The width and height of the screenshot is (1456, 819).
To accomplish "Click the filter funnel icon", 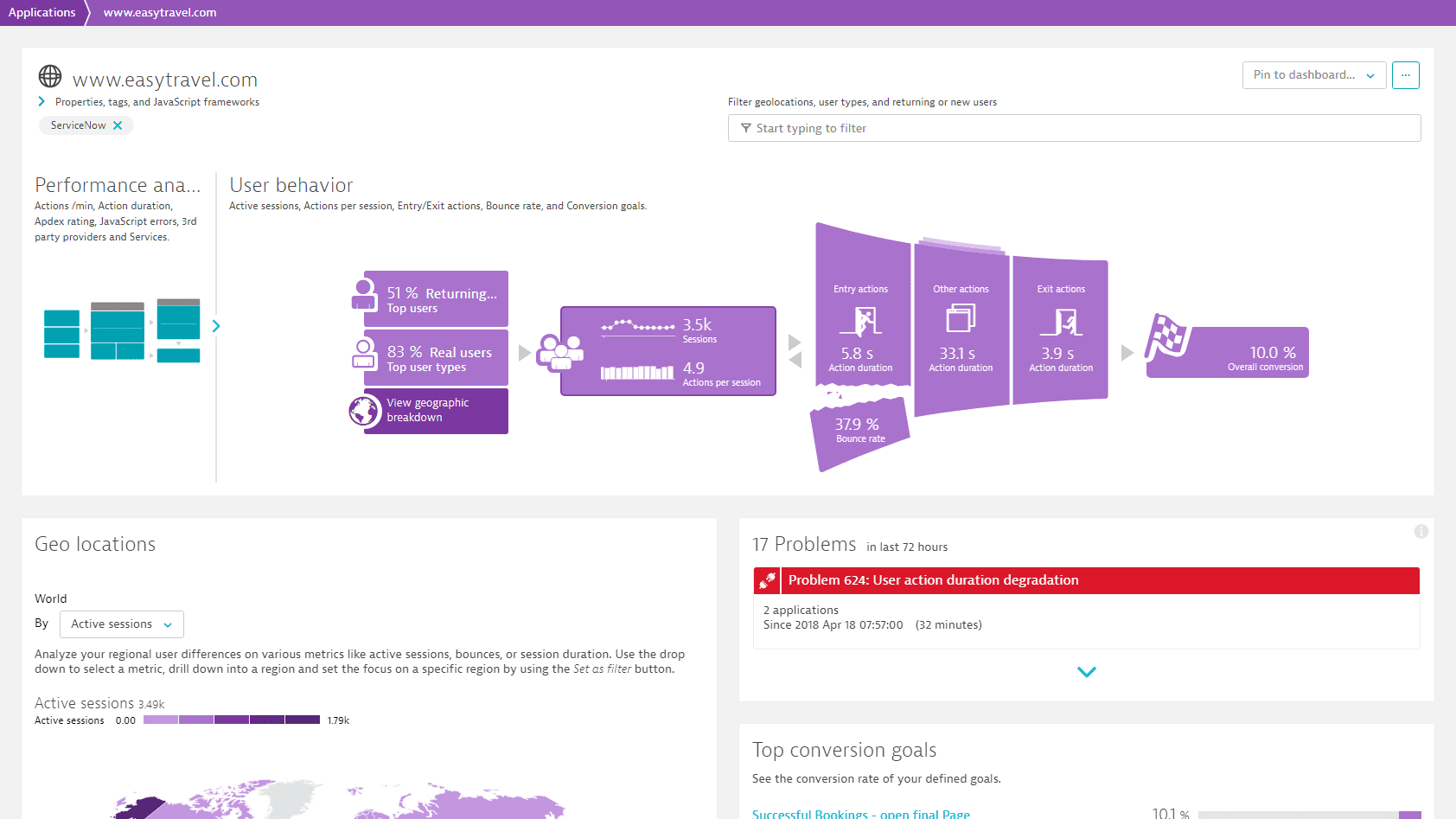I will tap(746, 128).
